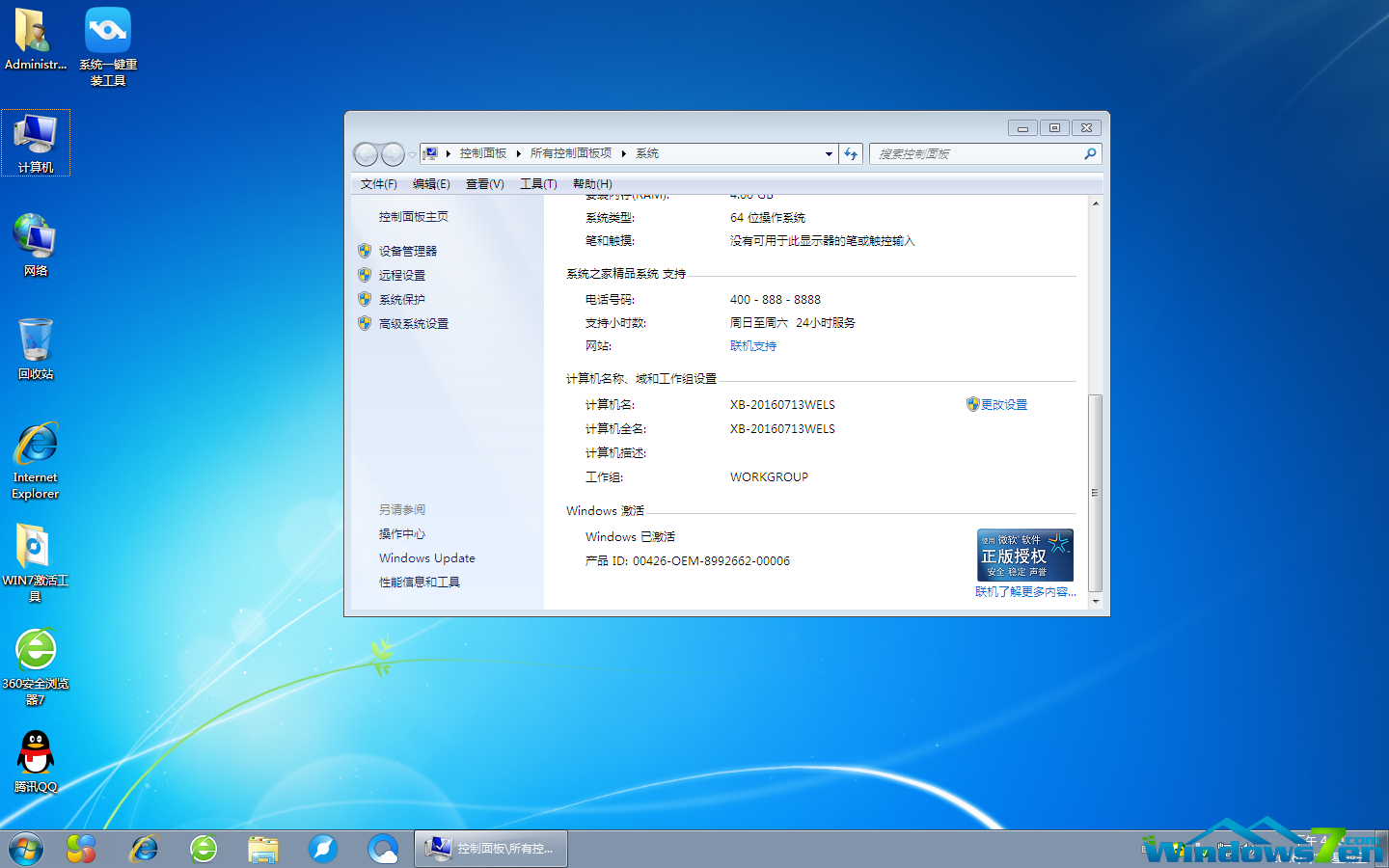Click the refresh icon in the address bar
The image size is (1389, 868).
tap(851, 153)
